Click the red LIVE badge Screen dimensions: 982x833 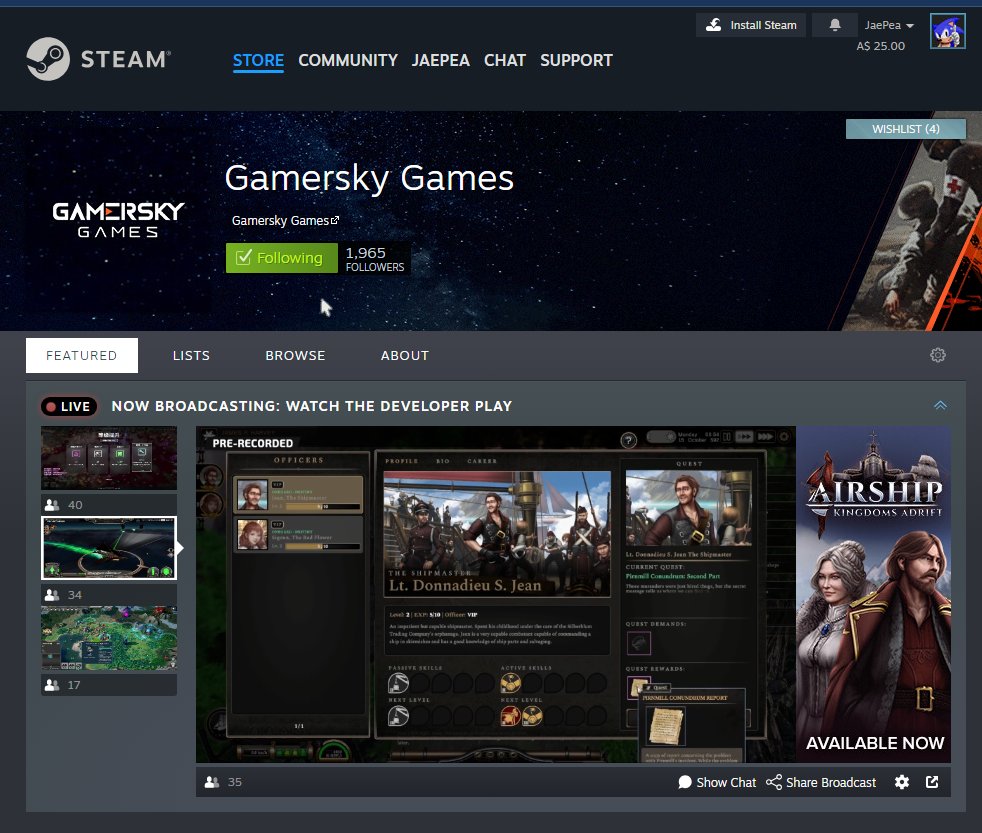pos(69,406)
